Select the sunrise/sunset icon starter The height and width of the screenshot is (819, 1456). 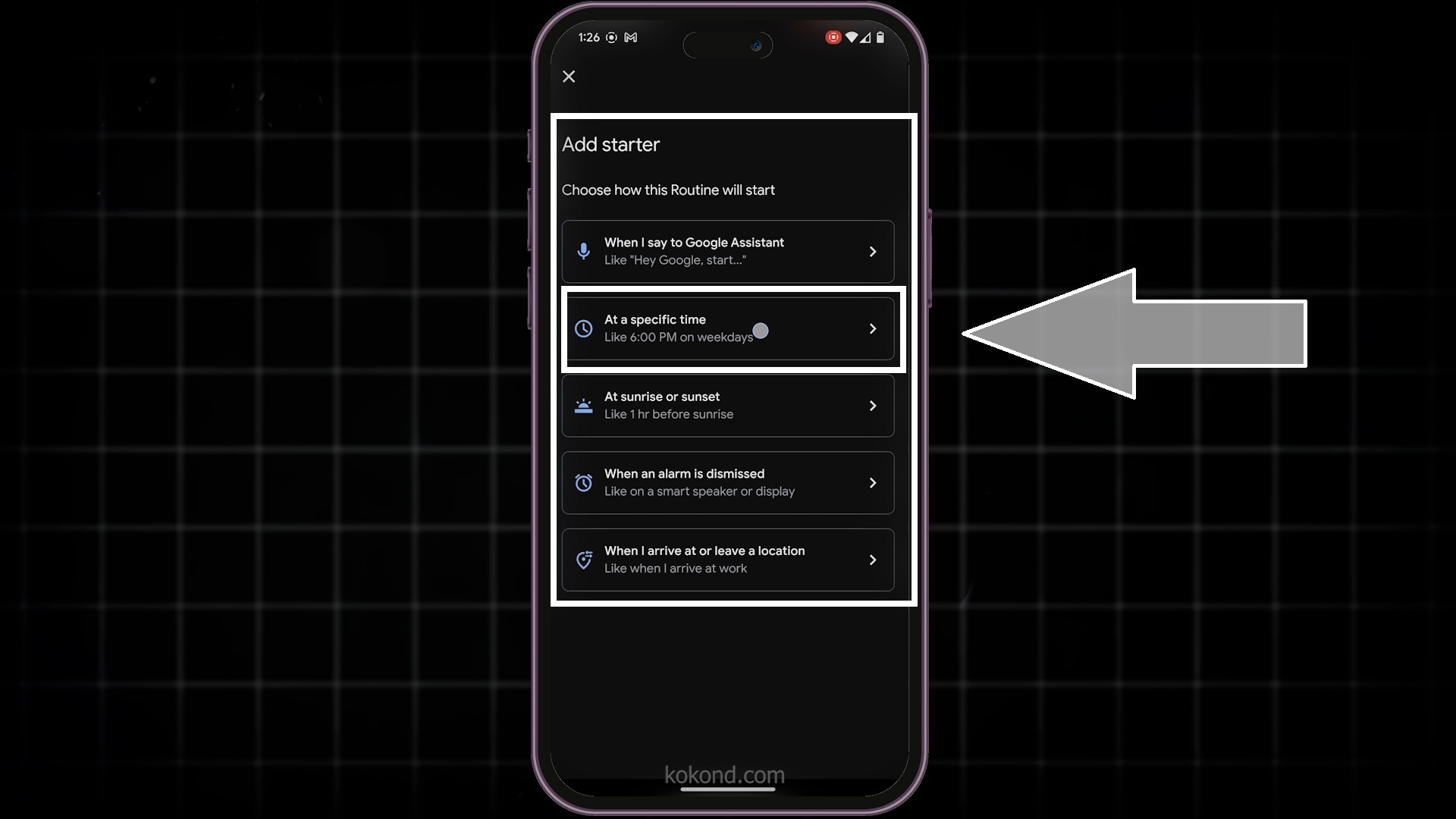tap(583, 405)
